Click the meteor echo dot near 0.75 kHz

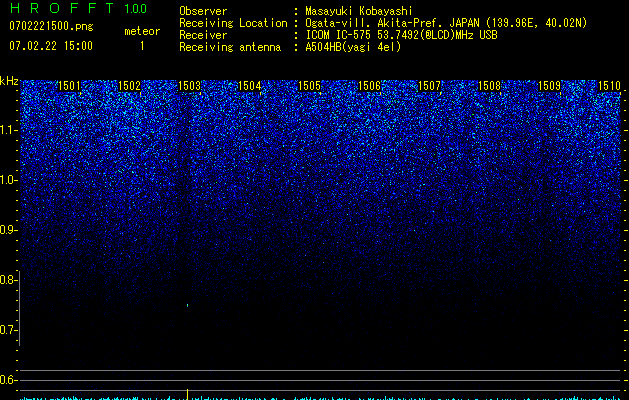[x=187, y=305]
